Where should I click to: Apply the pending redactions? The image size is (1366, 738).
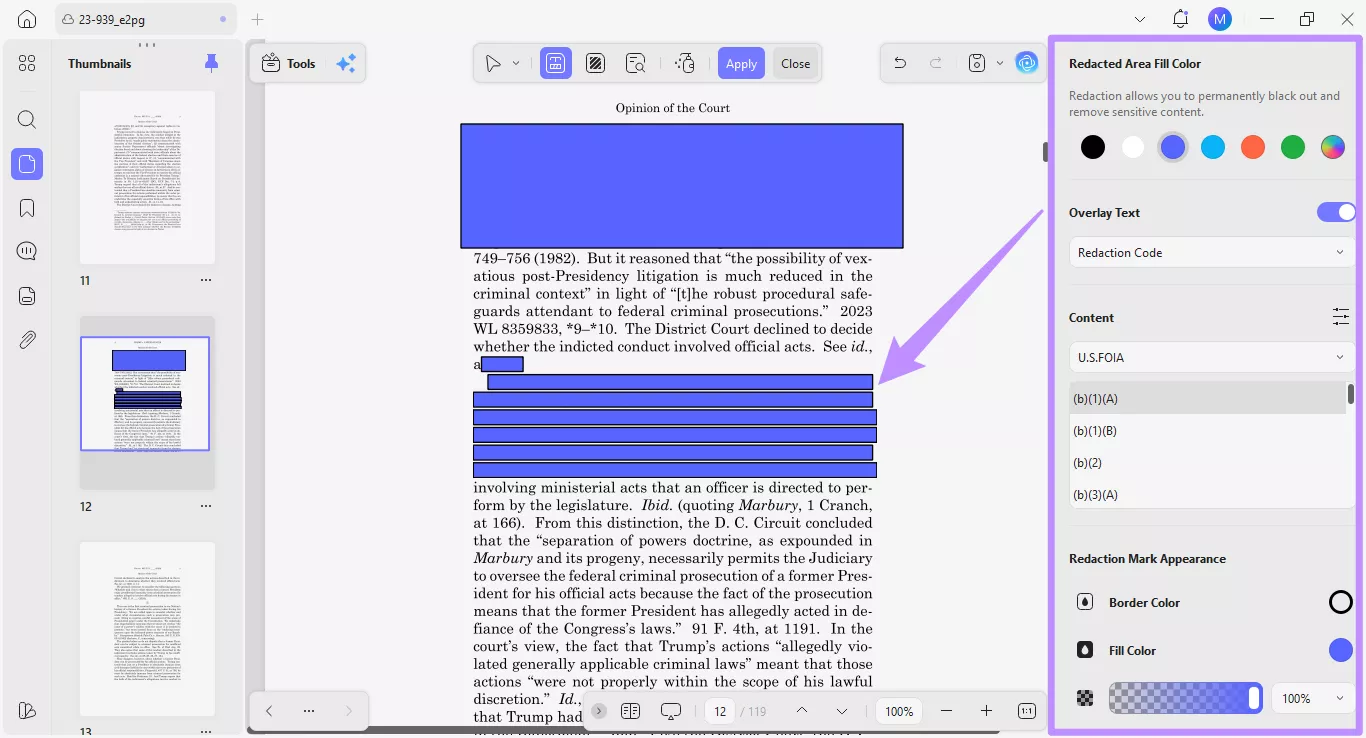coord(741,62)
